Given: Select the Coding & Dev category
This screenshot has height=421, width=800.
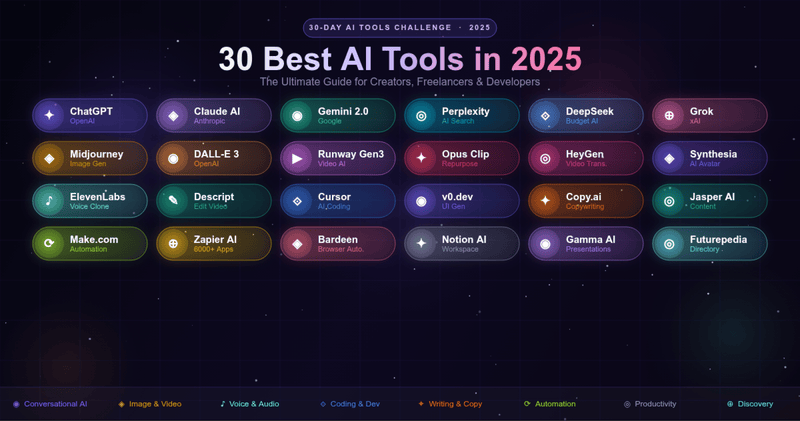Looking at the screenshot, I should click(x=350, y=404).
